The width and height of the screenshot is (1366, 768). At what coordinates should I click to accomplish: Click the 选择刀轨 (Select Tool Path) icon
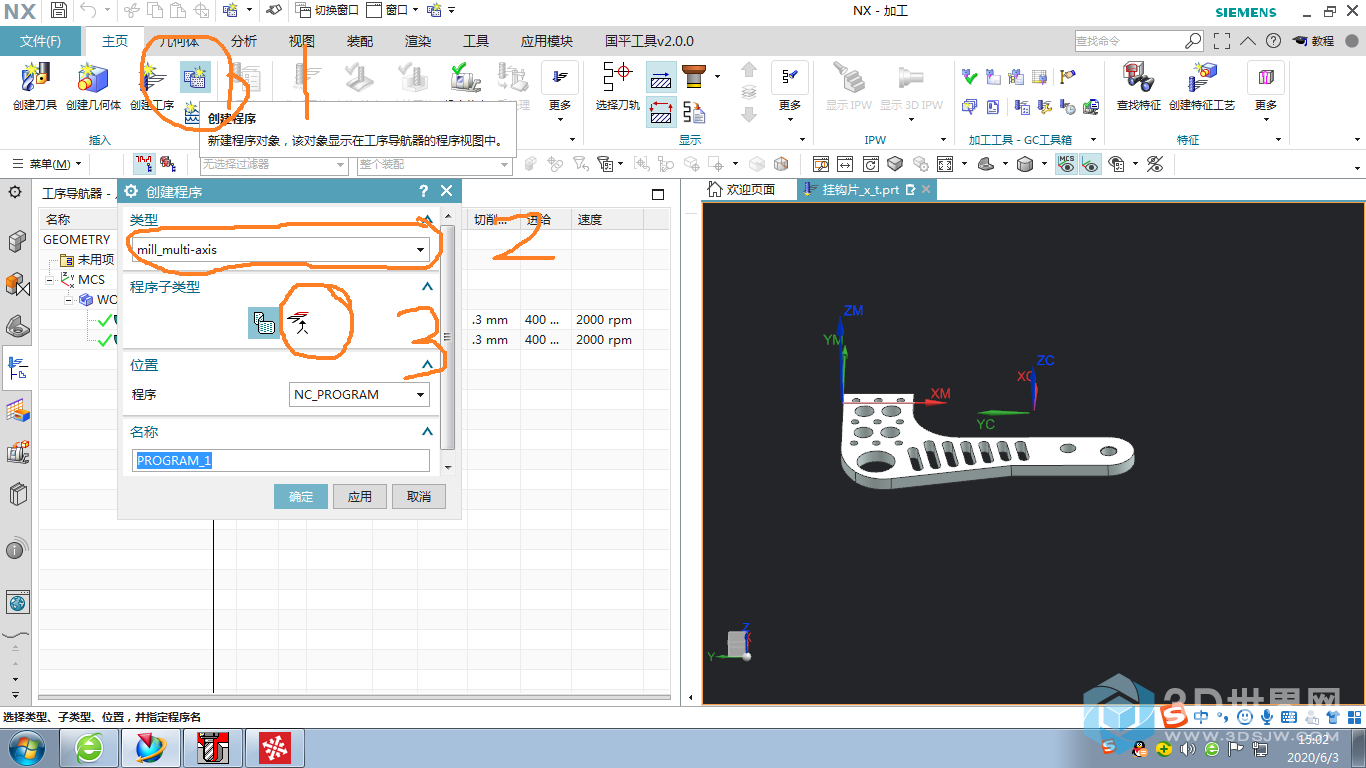617,78
